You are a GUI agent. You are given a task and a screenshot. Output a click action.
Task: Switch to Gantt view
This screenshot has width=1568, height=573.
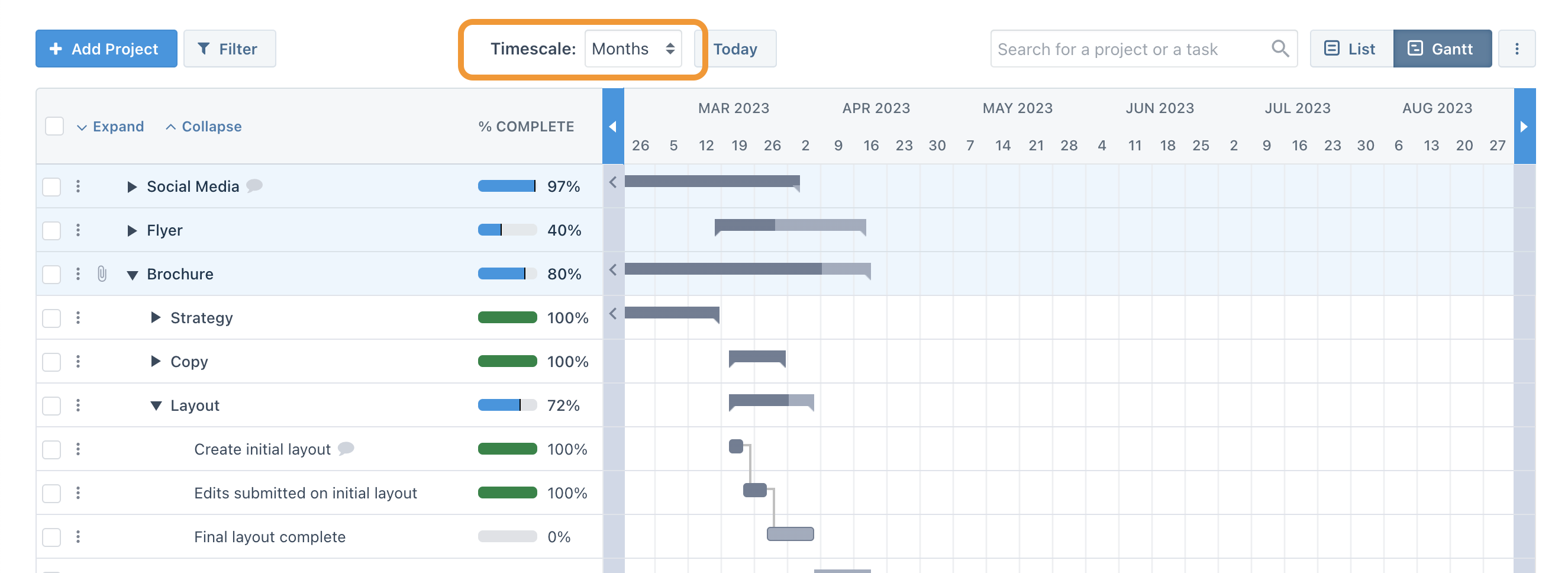coord(1443,49)
